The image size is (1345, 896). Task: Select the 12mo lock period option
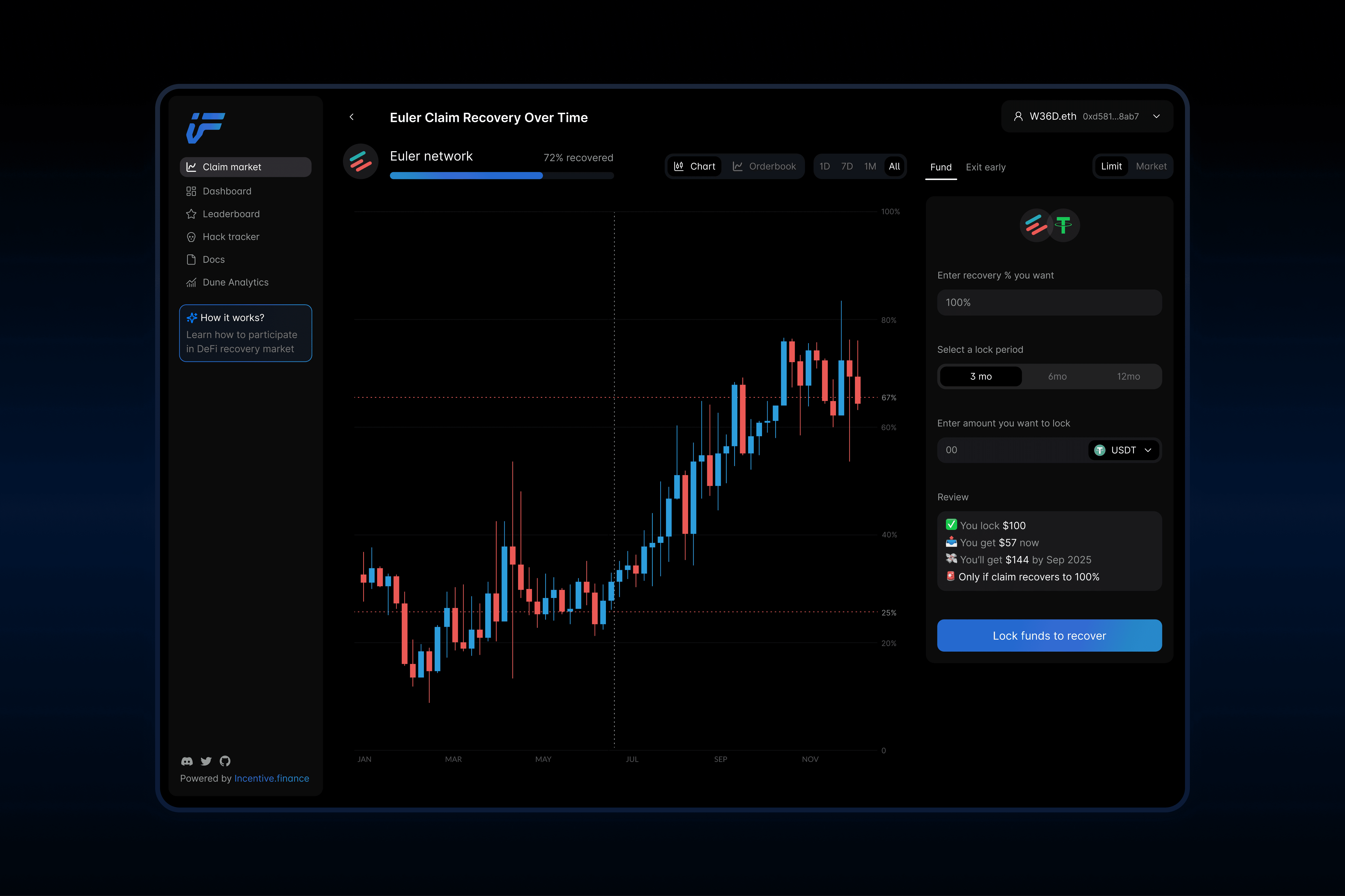pyautogui.click(x=1128, y=377)
